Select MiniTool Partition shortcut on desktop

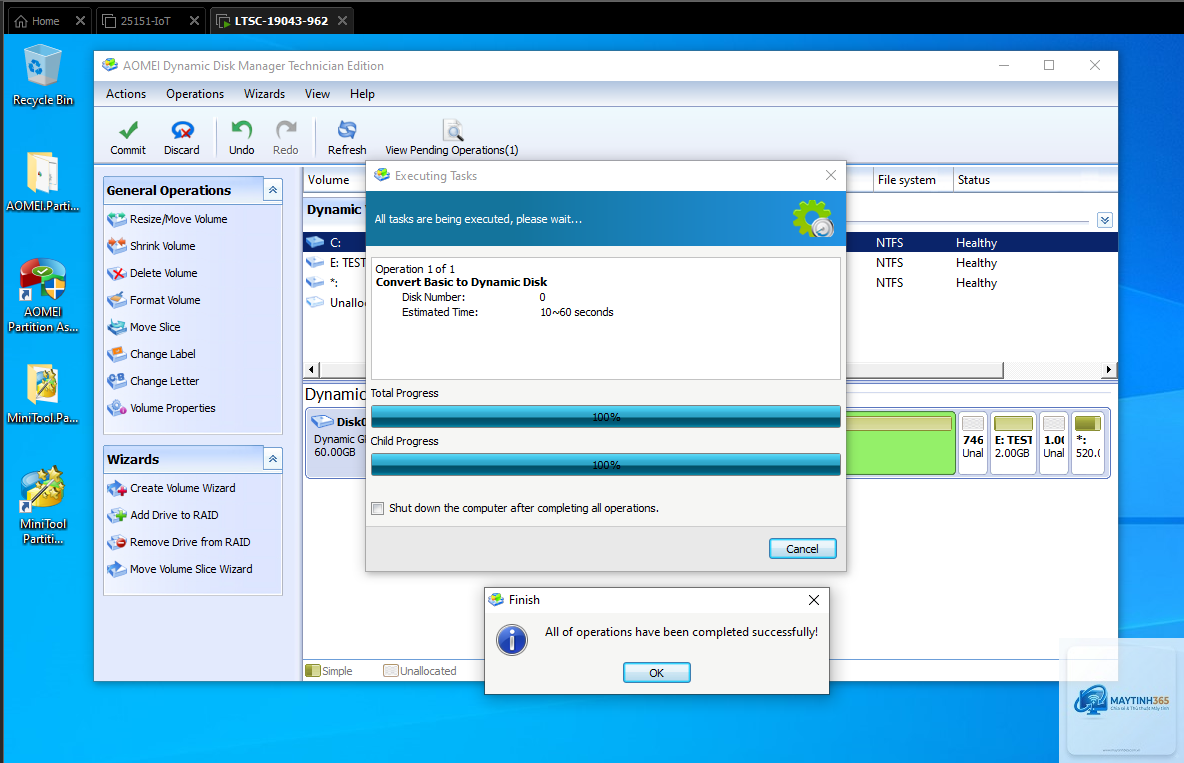[x=42, y=506]
